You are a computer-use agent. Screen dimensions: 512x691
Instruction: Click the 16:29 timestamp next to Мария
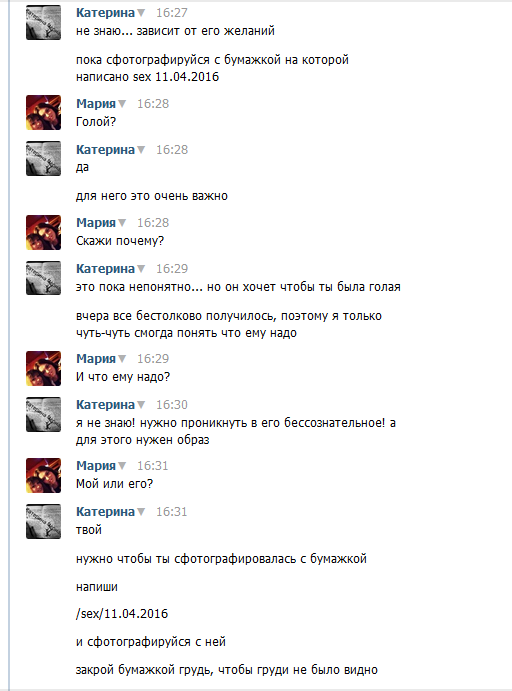(x=153, y=359)
